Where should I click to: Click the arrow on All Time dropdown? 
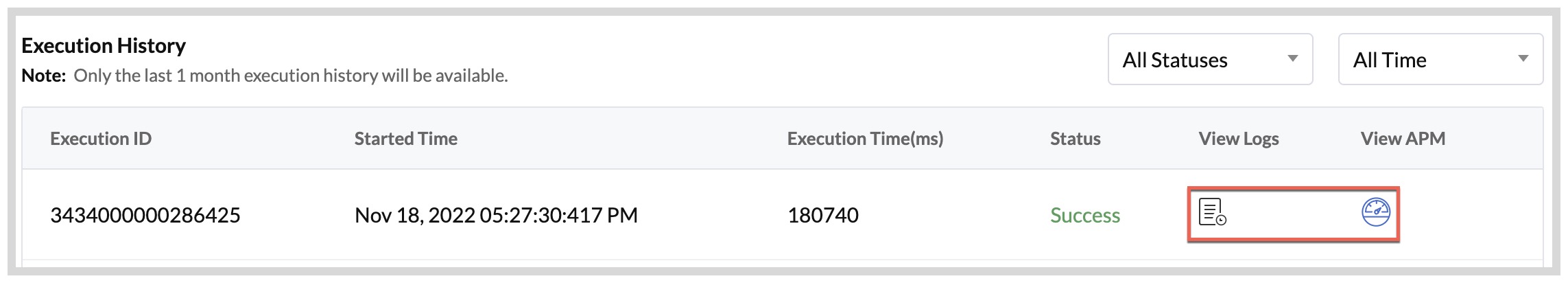pos(1523,59)
